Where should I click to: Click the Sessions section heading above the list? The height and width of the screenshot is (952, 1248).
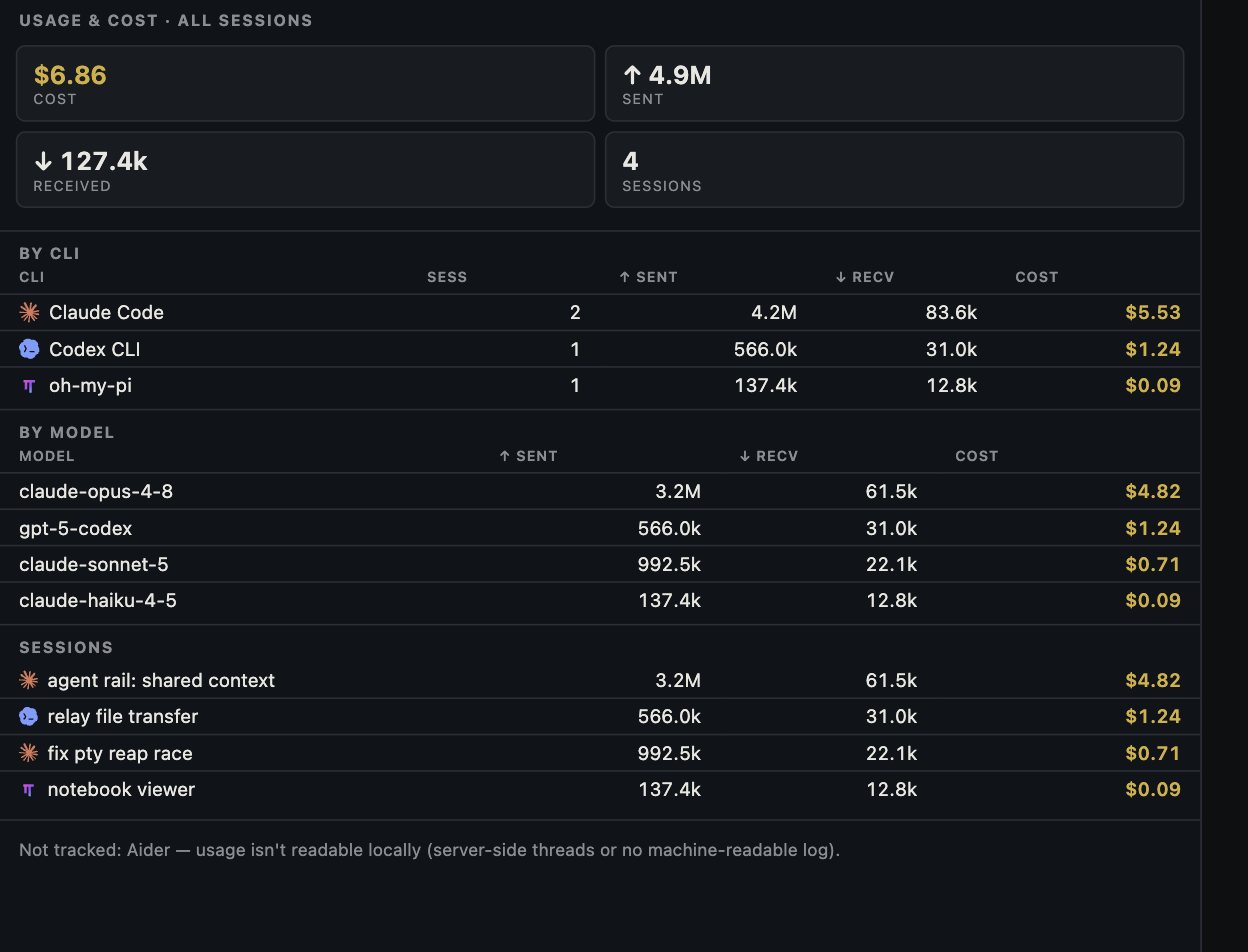[x=66, y=647]
